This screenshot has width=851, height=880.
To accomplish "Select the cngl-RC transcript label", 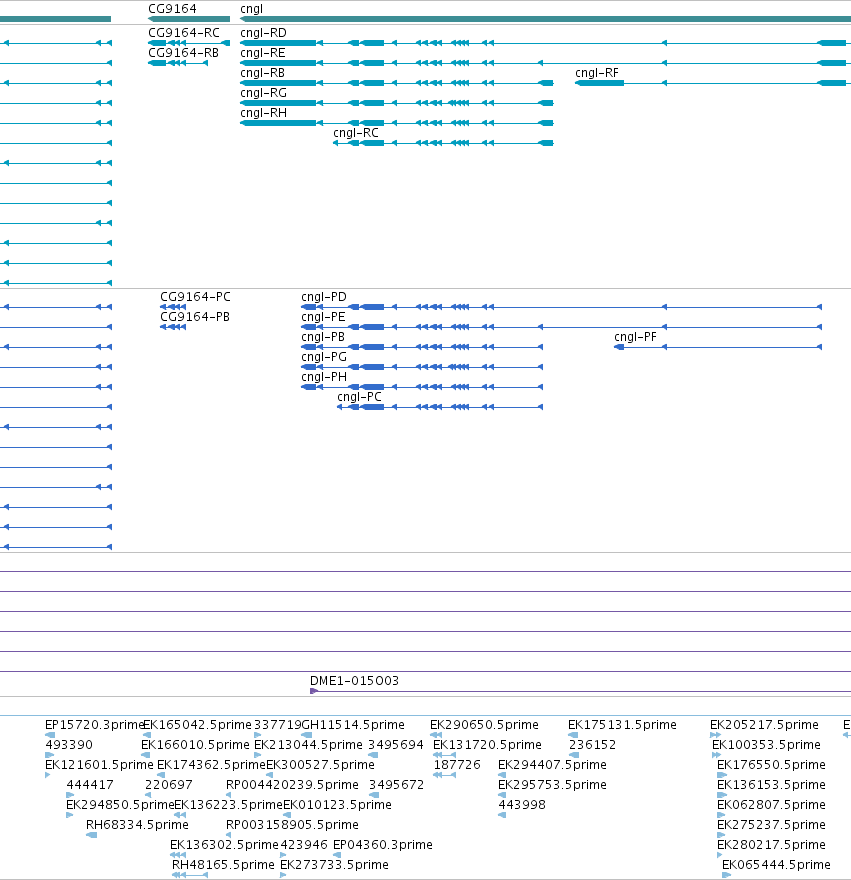I will click(x=356, y=133).
